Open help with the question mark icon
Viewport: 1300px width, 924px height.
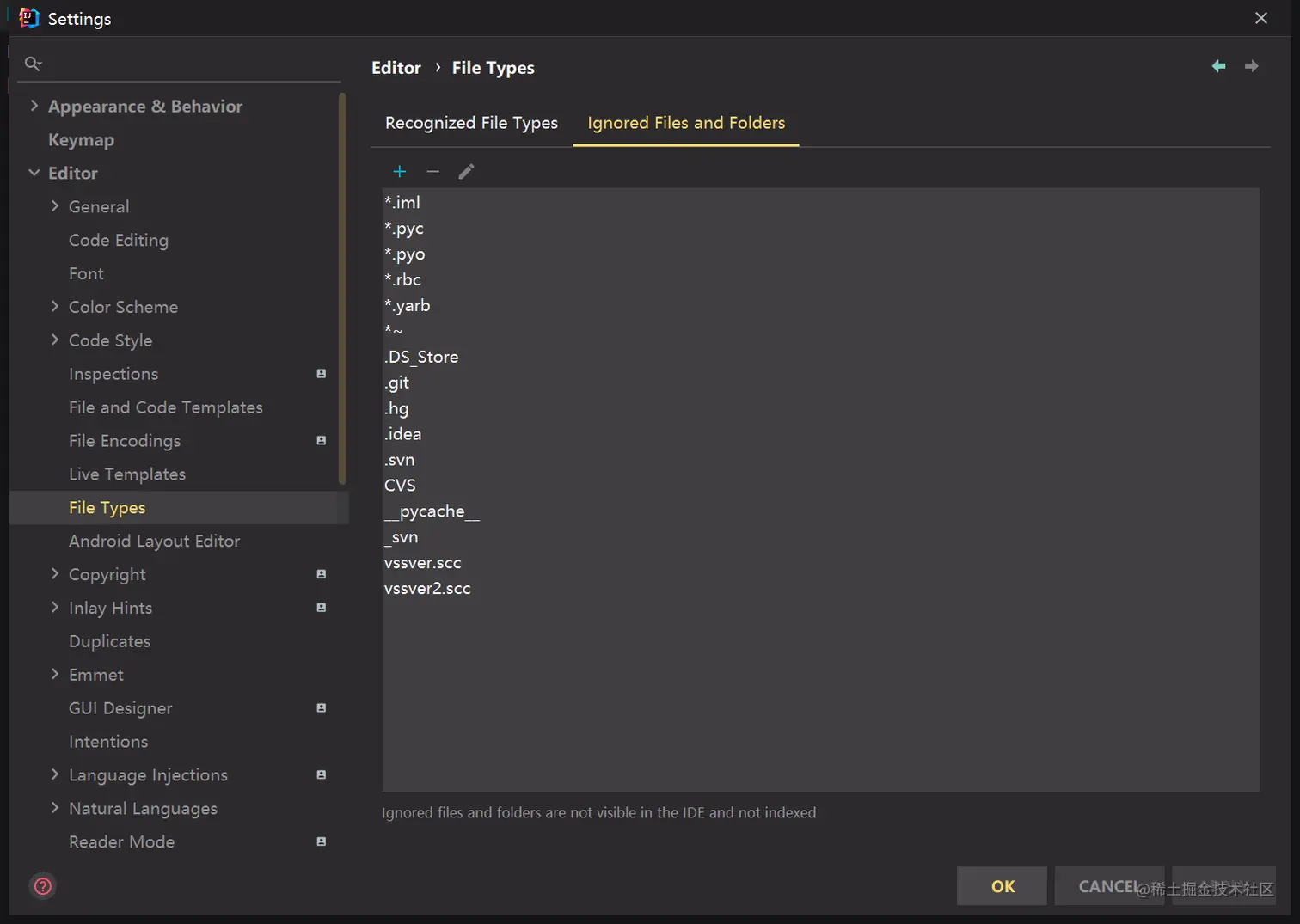(43, 886)
